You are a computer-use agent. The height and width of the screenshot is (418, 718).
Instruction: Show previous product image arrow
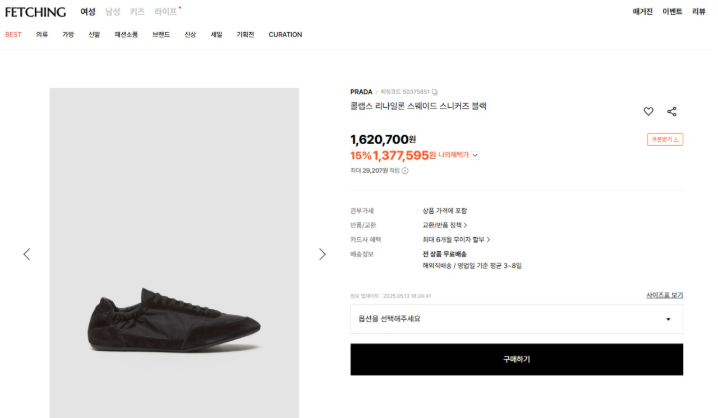click(x=27, y=254)
